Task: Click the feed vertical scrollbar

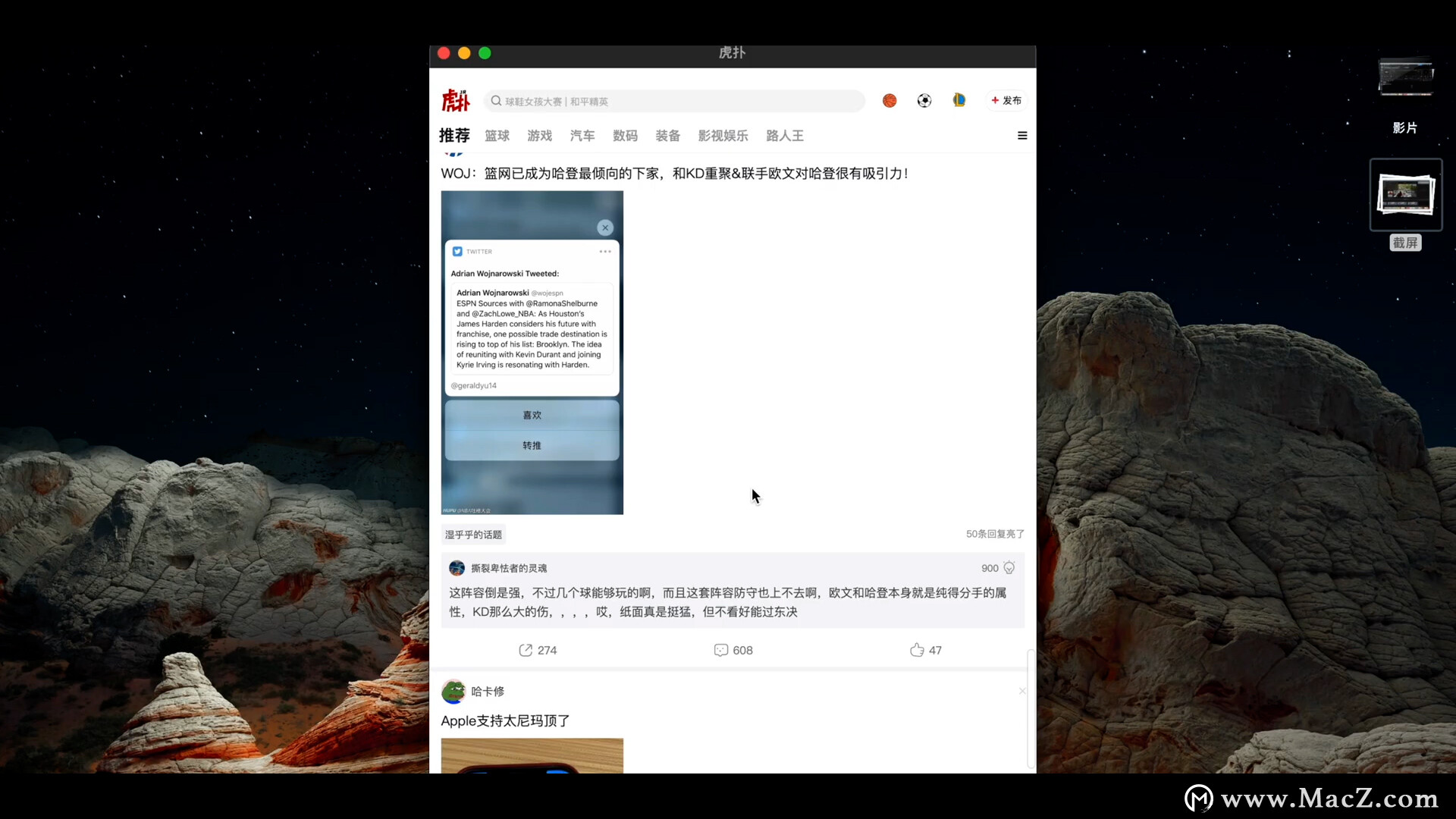Action: coord(1031,709)
